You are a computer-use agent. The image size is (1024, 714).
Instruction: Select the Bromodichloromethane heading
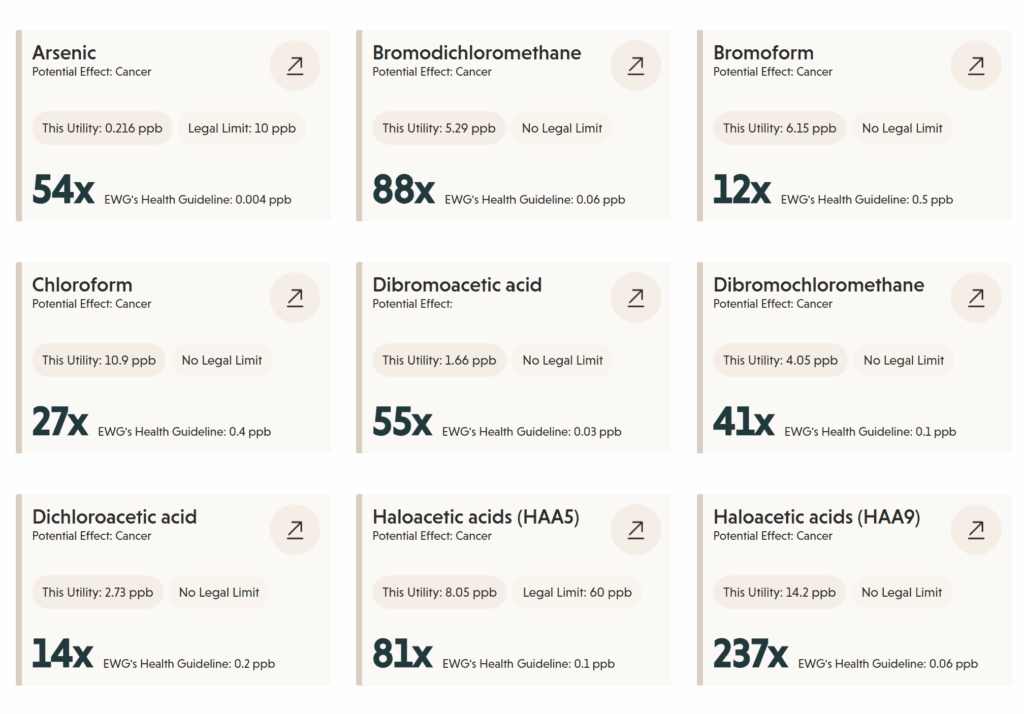coord(477,52)
